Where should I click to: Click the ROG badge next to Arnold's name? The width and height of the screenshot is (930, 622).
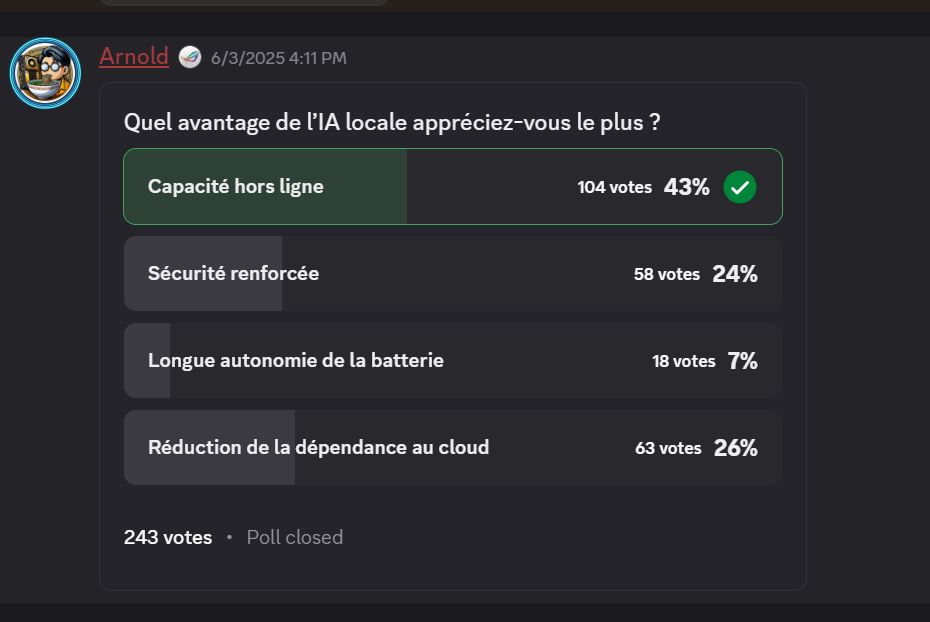tap(188, 57)
